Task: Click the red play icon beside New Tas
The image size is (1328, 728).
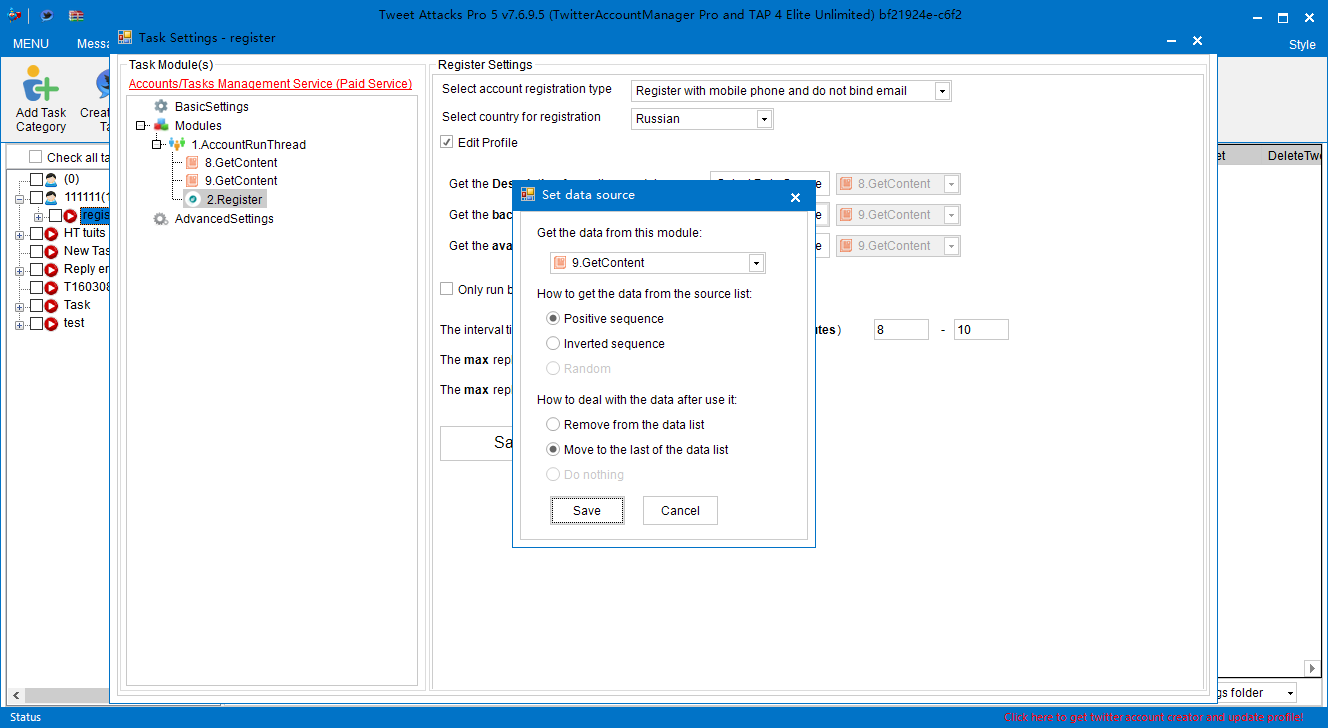Action: coord(51,251)
